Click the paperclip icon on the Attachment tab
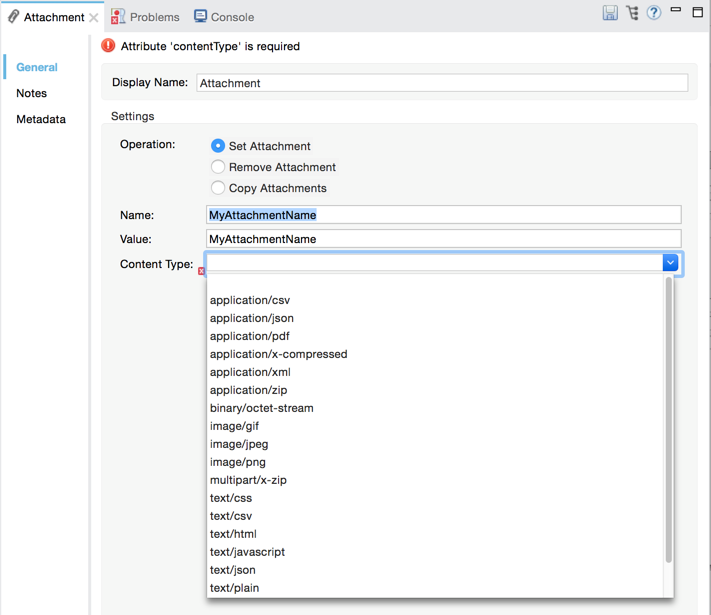 [13, 17]
